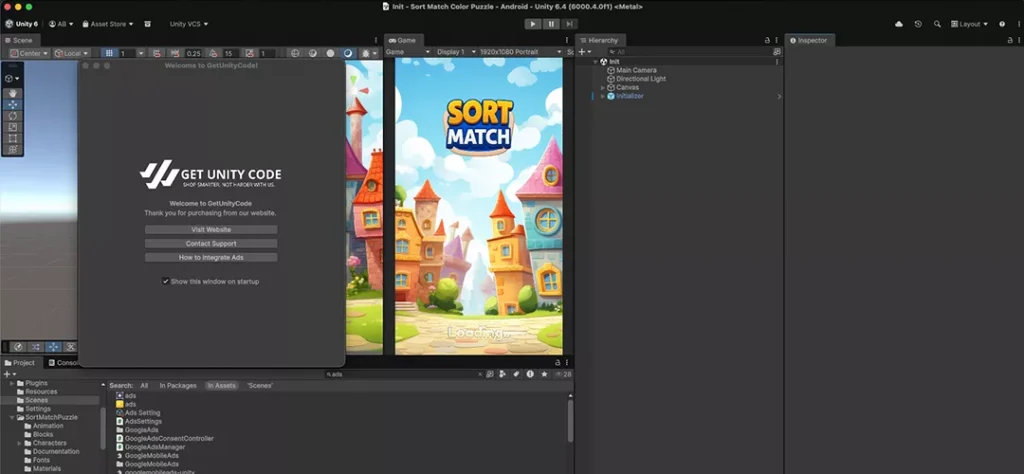This screenshot has width=1024, height=474.
Task: Click the rotation snap value 15 field
Action: tap(231, 54)
